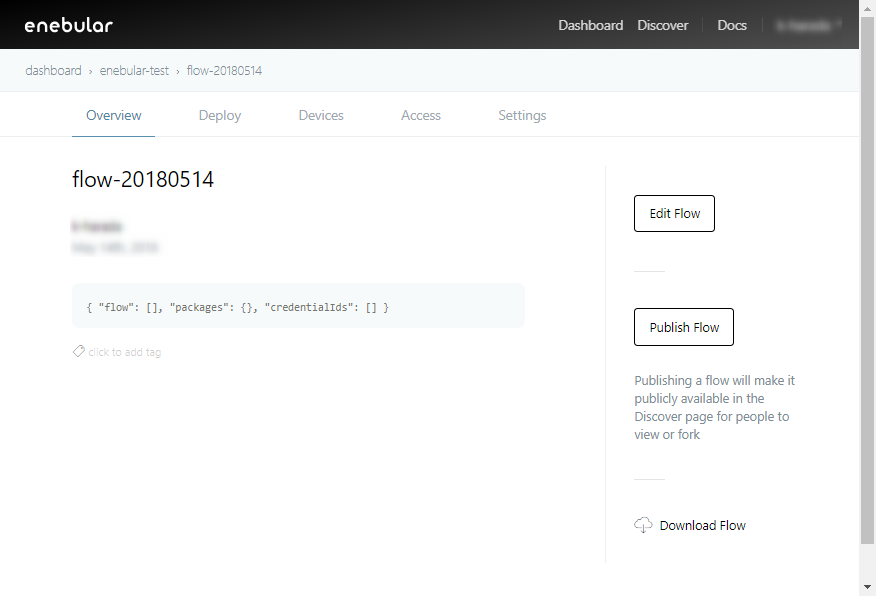Image resolution: width=876 pixels, height=596 pixels.
Task: Click the enebular logo
Action: click(x=68, y=25)
